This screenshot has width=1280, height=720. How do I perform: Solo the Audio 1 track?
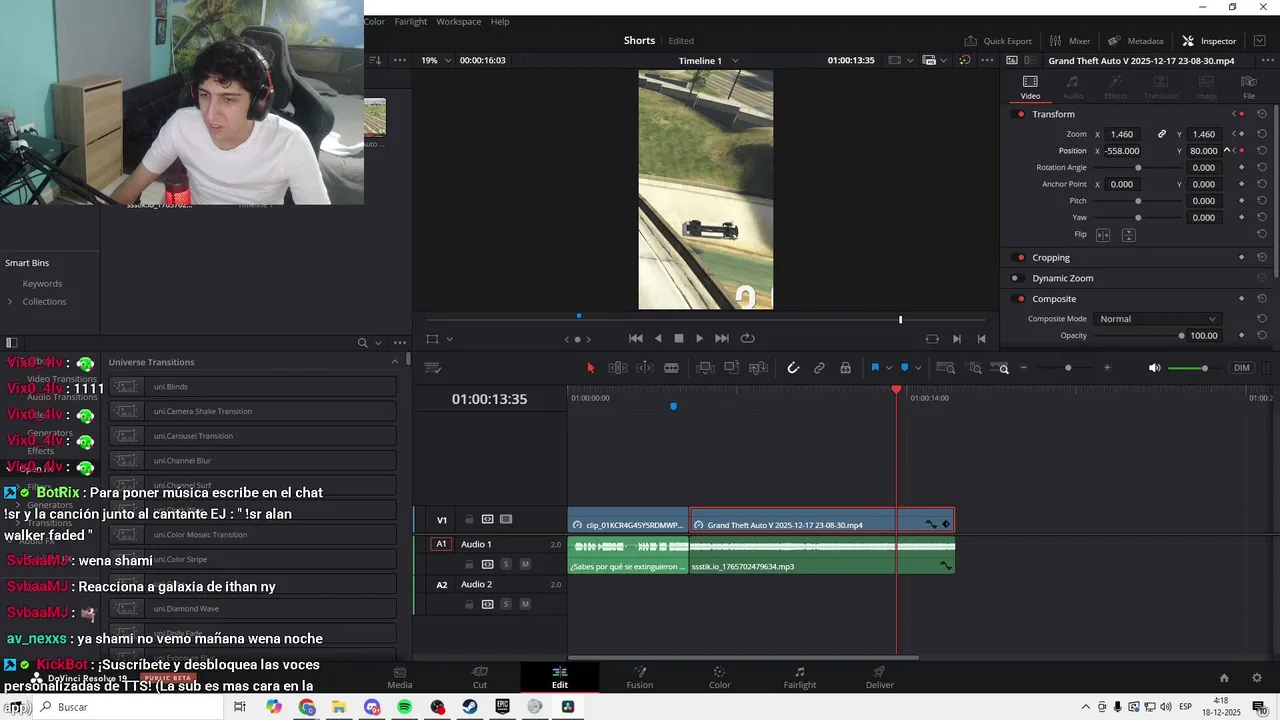pos(506,564)
